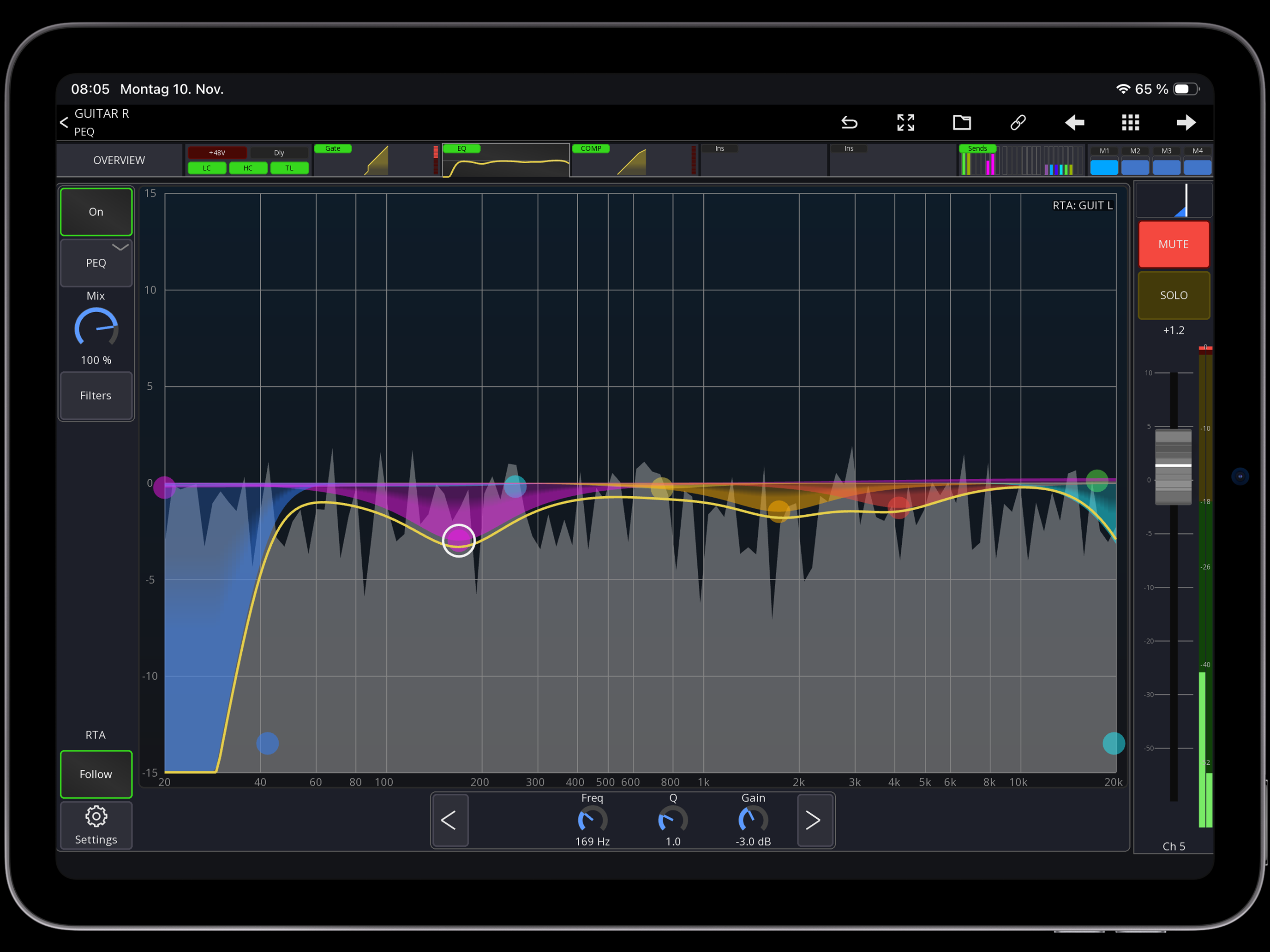Viewport: 1270px width, 952px height.
Task: Click the undo arrow icon
Action: (x=849, y=122)
